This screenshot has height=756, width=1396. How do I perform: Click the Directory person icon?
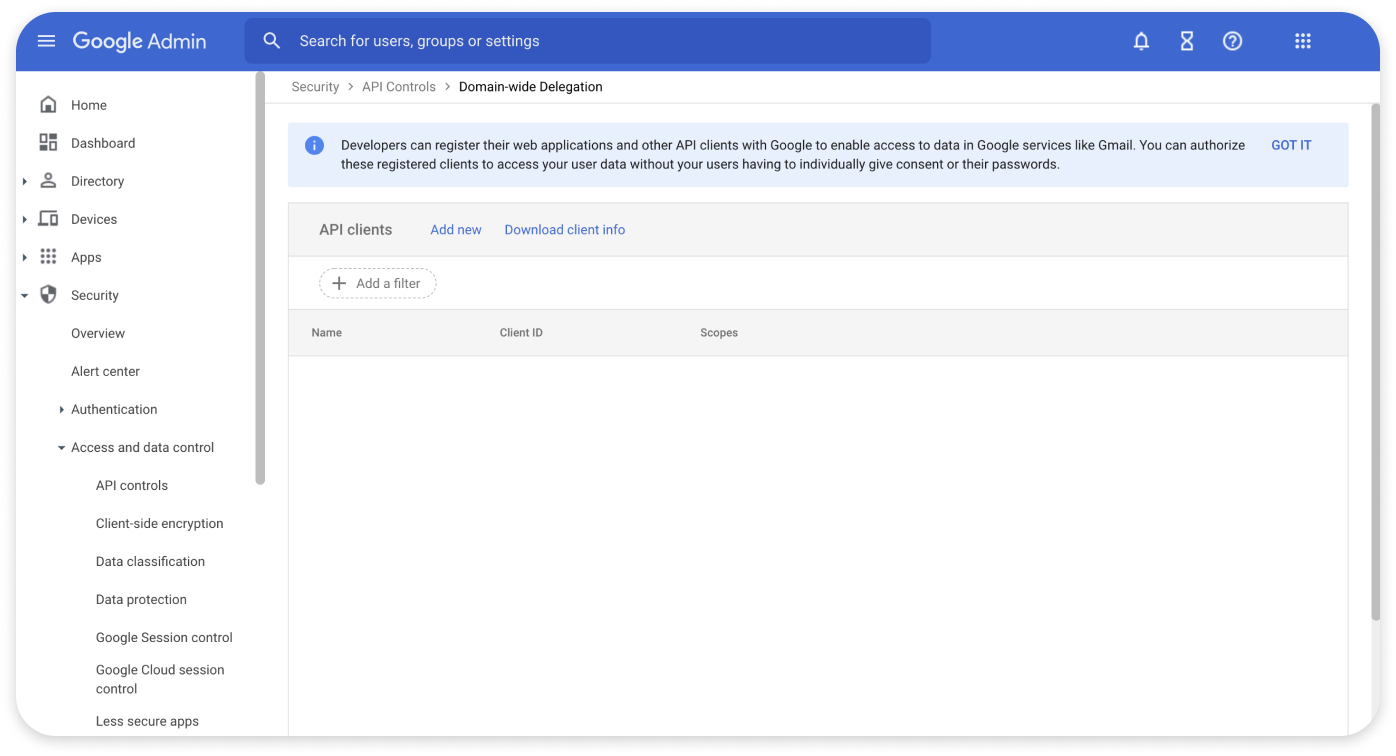(x=48, y=181)
